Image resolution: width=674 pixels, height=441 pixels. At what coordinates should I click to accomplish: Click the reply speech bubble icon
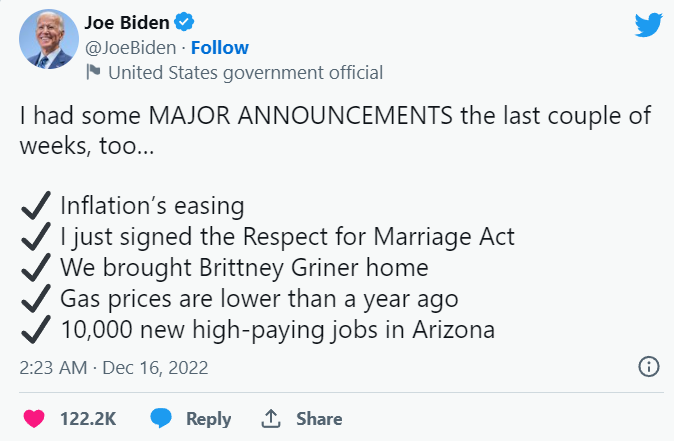162,419
